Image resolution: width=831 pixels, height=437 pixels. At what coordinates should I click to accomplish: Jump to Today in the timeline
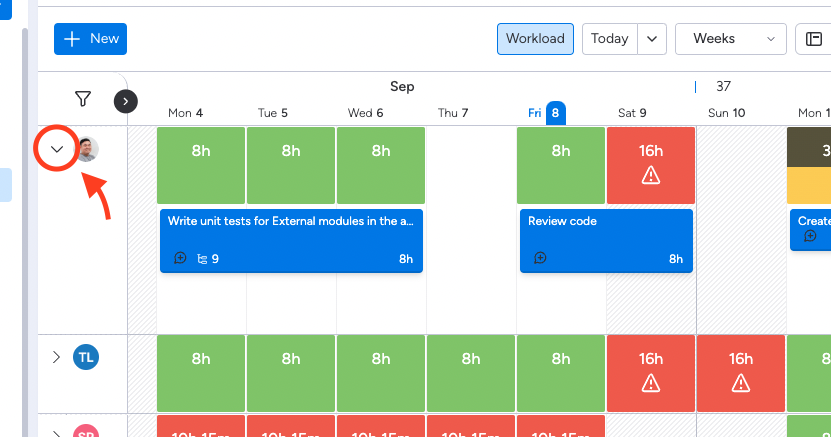[610, 39]
